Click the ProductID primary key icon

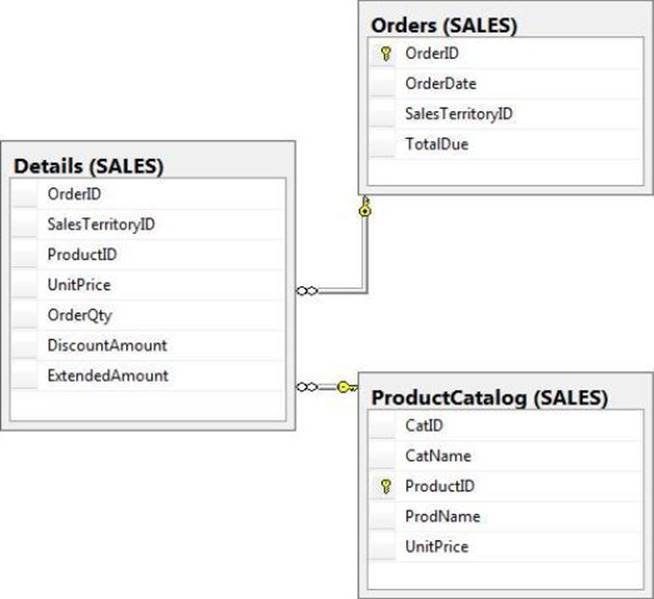click(x=386, y=487)
